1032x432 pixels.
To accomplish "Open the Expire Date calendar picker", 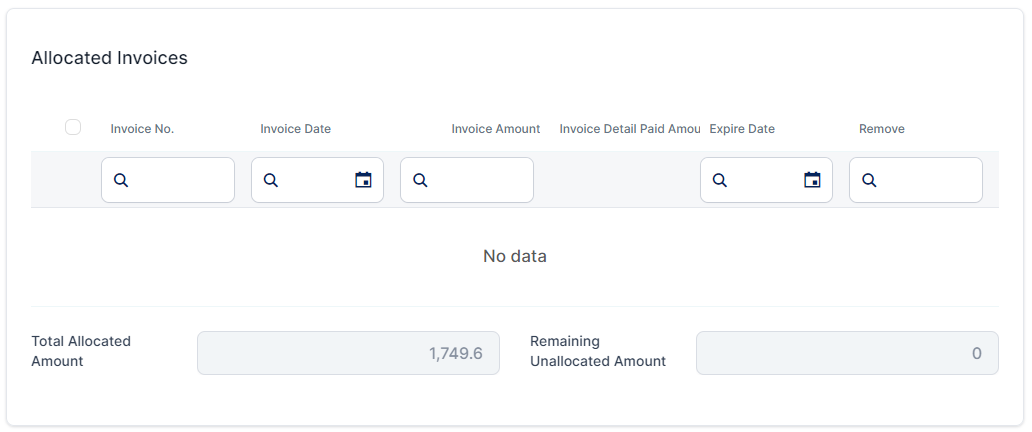I will [x=812, y=180].
